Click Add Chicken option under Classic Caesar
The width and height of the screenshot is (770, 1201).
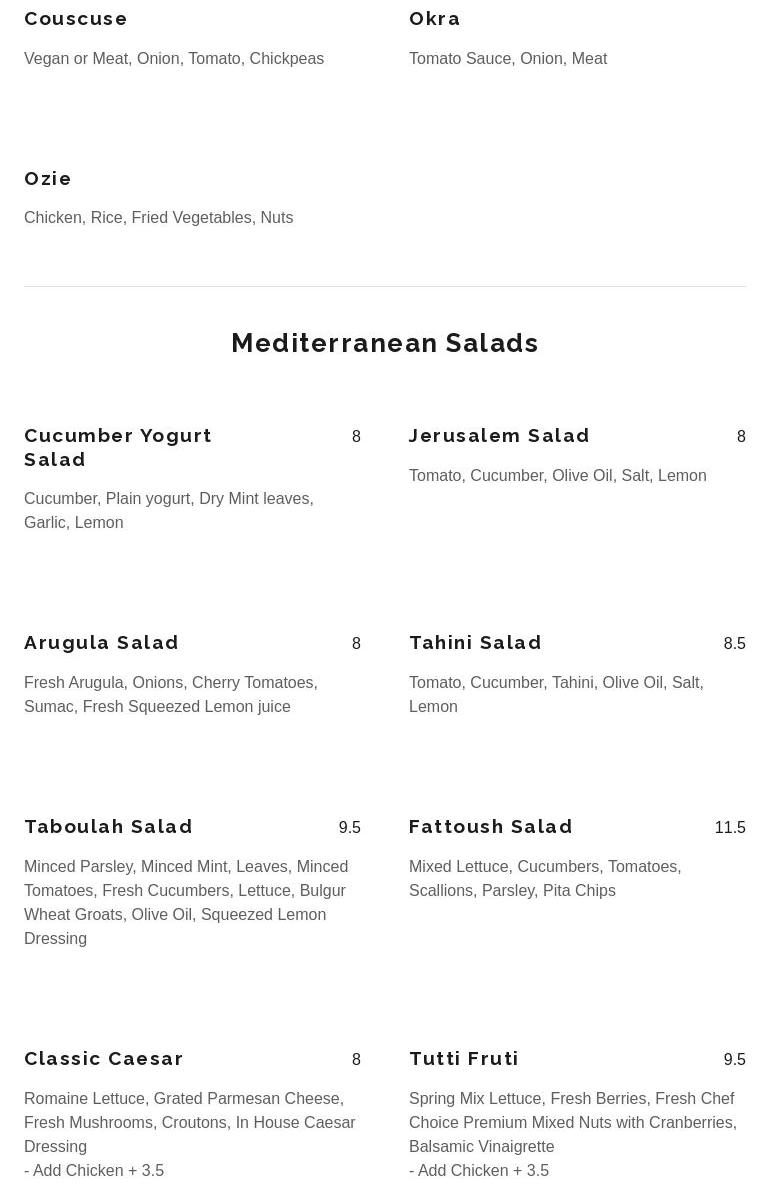pyautogui.click(x=94, y=1170)
